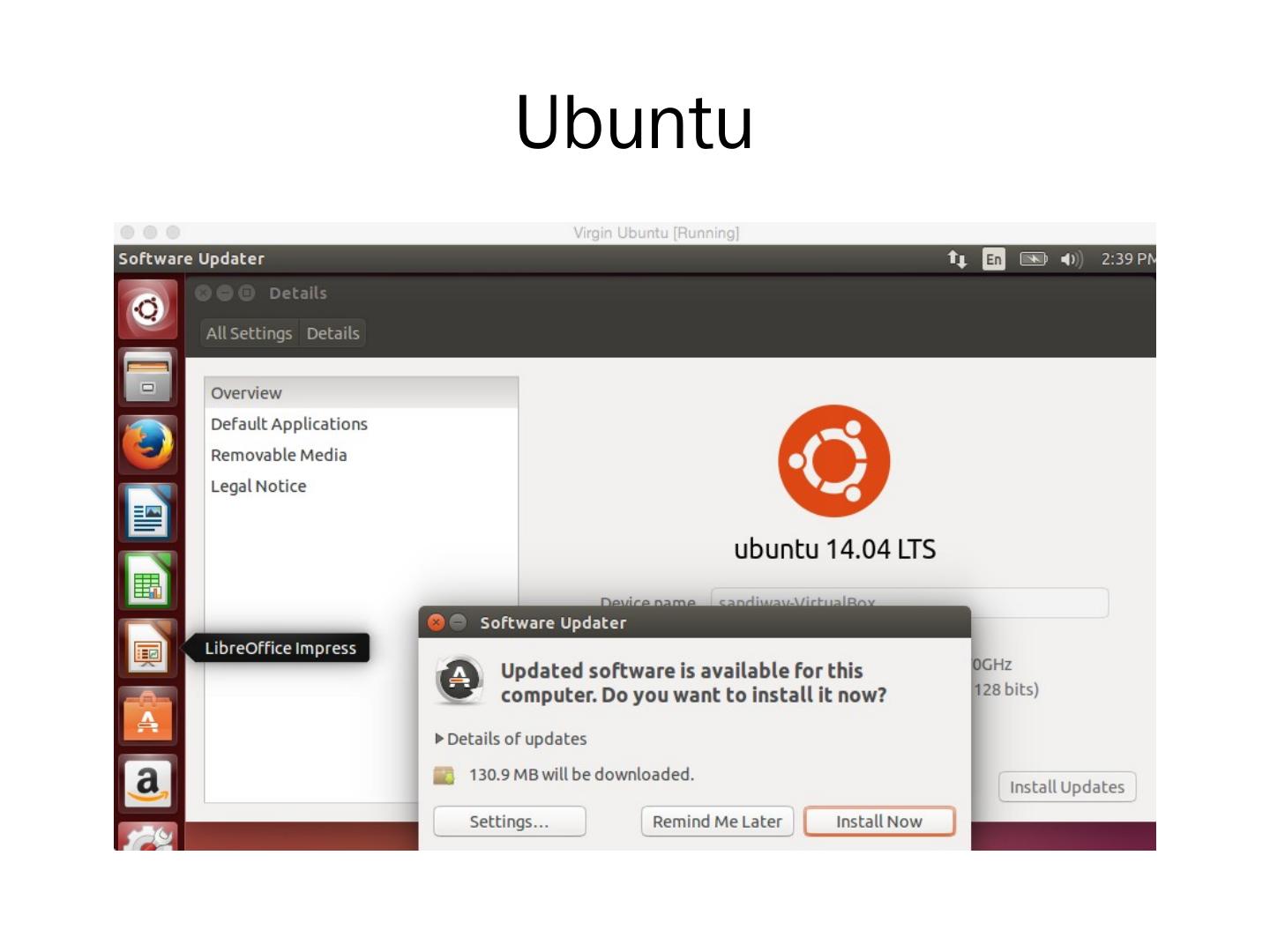Maximize the Details window

coord(247,293)
